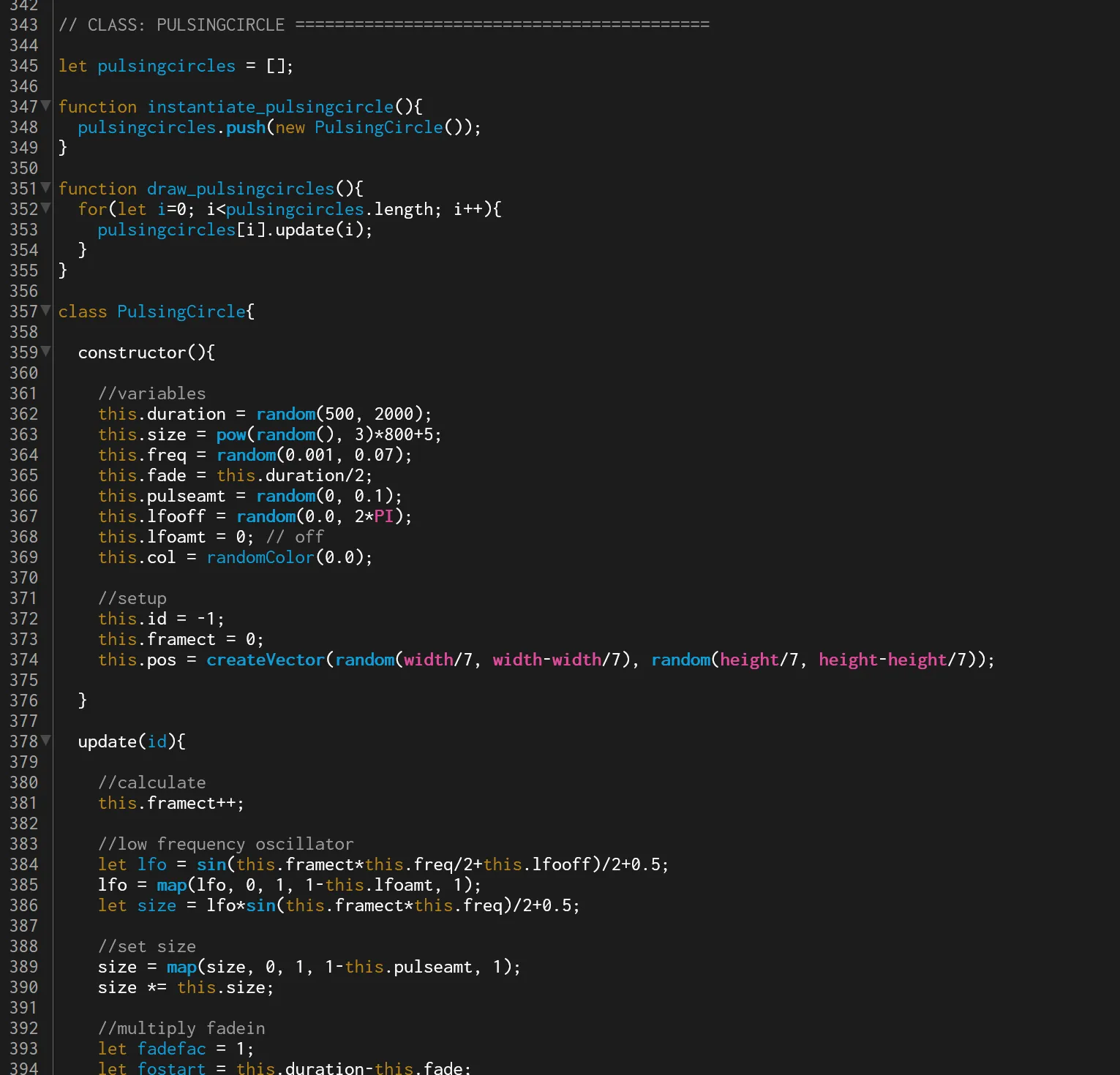The height and width of the screenshot is (1075, 1120).
Task: Fold the for loop on line 352
Action: point(45,208)
